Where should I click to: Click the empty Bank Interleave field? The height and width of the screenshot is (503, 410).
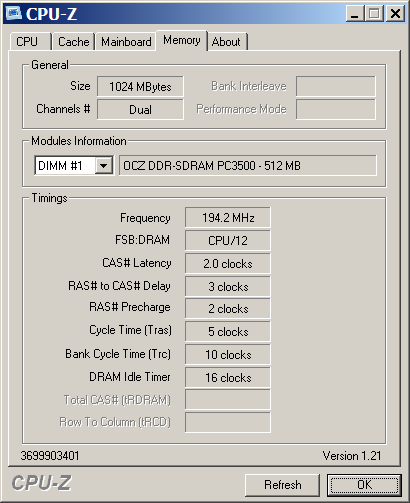[x=336, y=86]
